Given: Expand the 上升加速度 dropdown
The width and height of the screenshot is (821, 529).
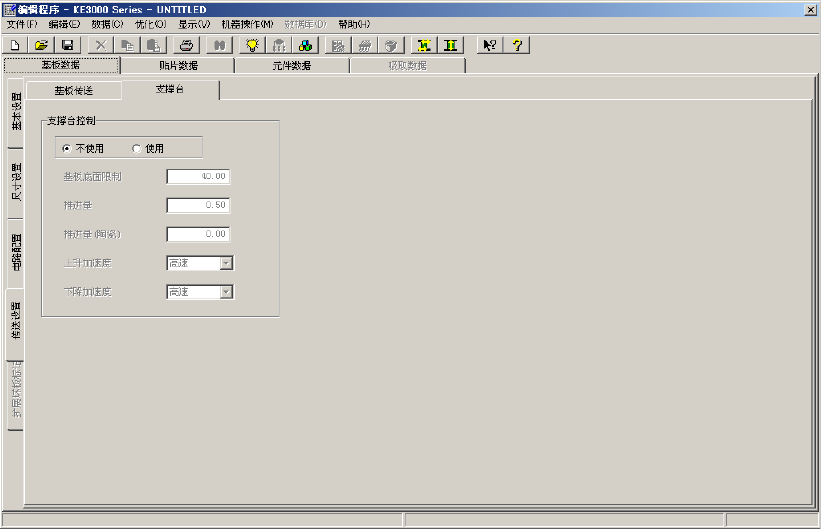Looking at the screenshot, I should tap(226, 263).
